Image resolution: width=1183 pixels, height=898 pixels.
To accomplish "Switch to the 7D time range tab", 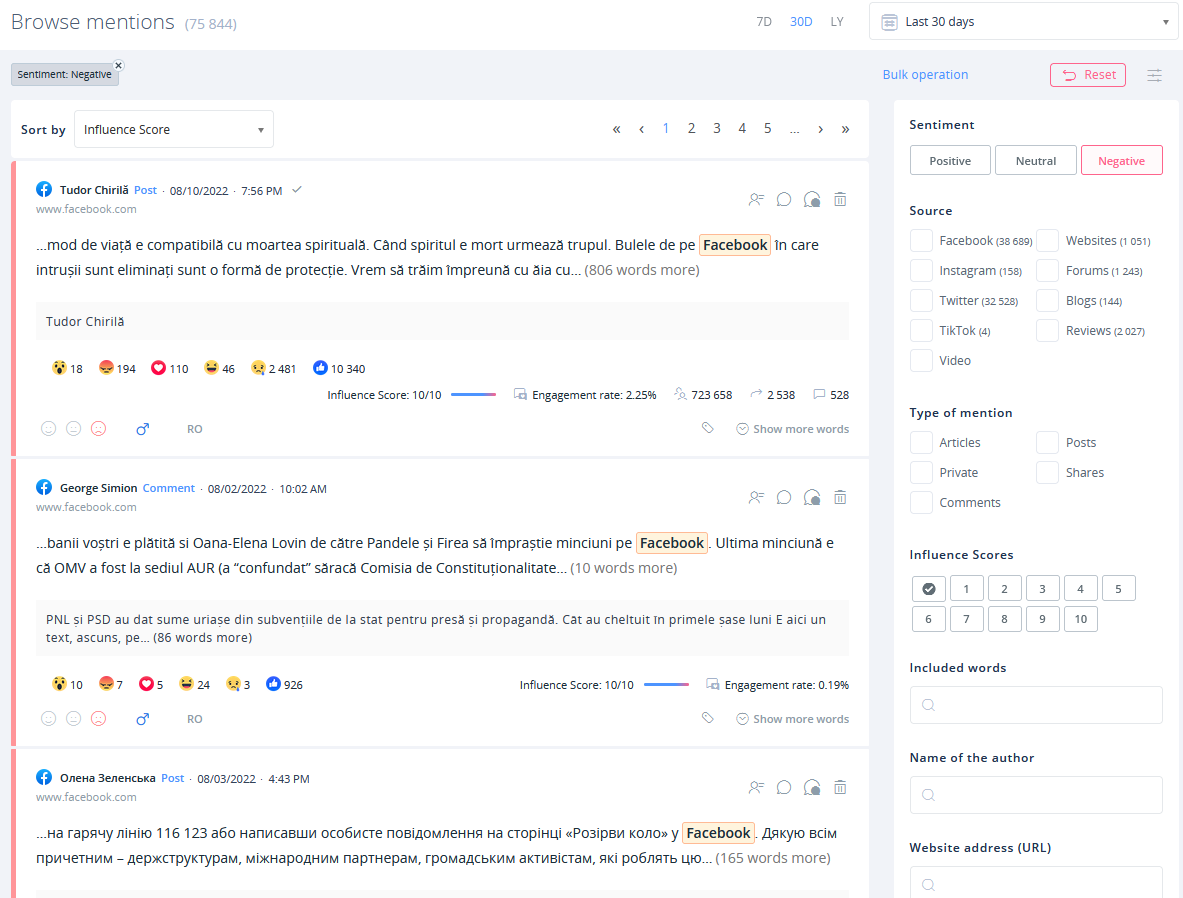I will pyautogui.click(x=765, y=21).
